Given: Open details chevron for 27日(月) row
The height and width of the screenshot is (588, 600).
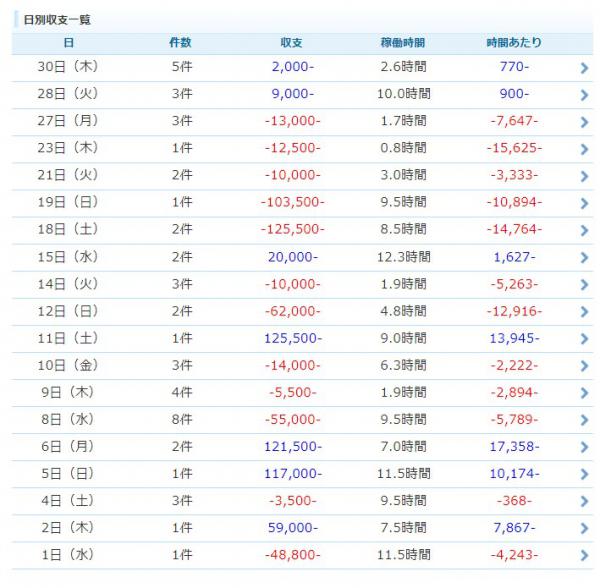Looking at the screenshot, I should click(584, 122).
